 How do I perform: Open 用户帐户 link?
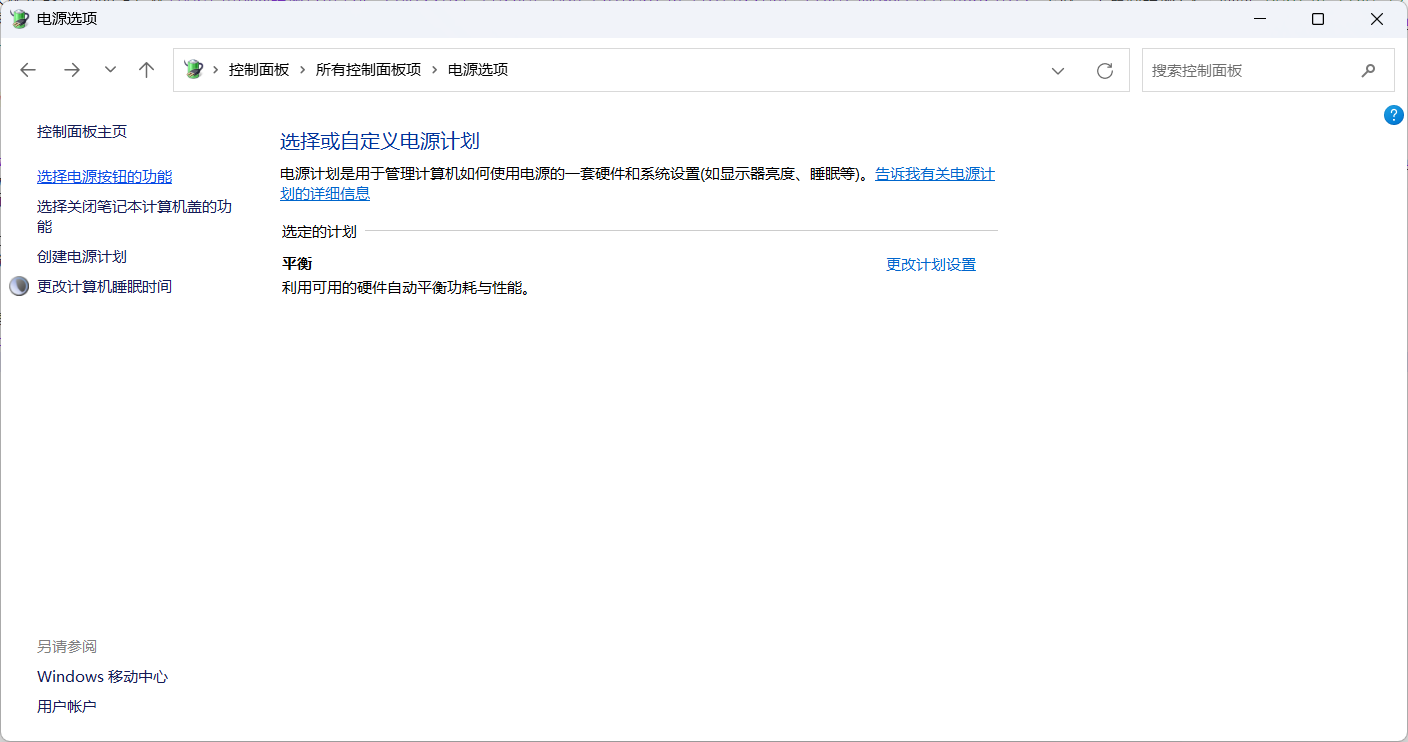pos(67,706)
